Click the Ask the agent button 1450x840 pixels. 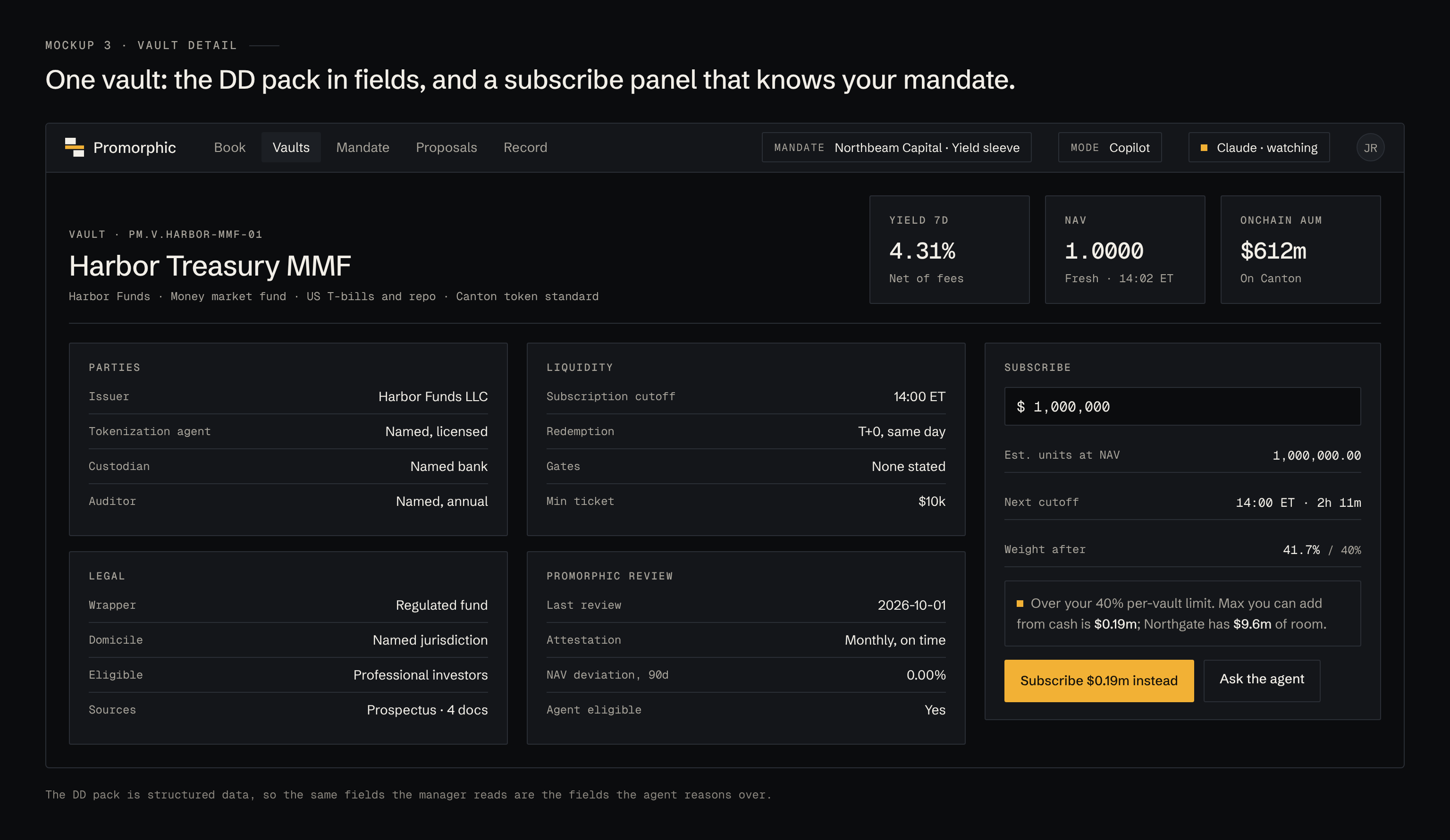[x=1261, y=680]
